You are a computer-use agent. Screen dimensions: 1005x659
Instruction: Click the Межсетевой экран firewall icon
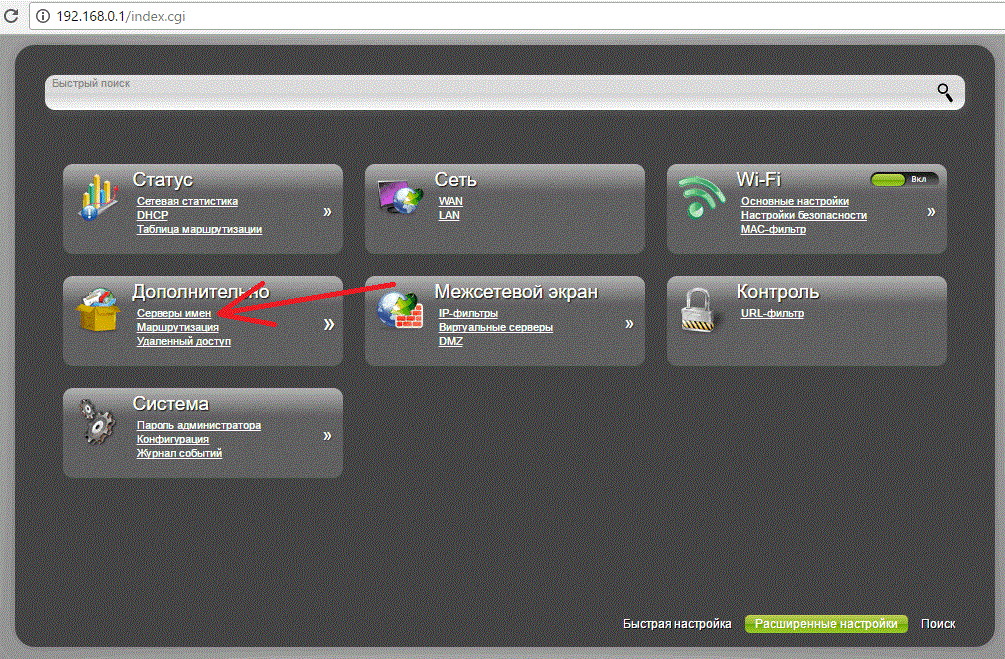[x=400, y=310]
